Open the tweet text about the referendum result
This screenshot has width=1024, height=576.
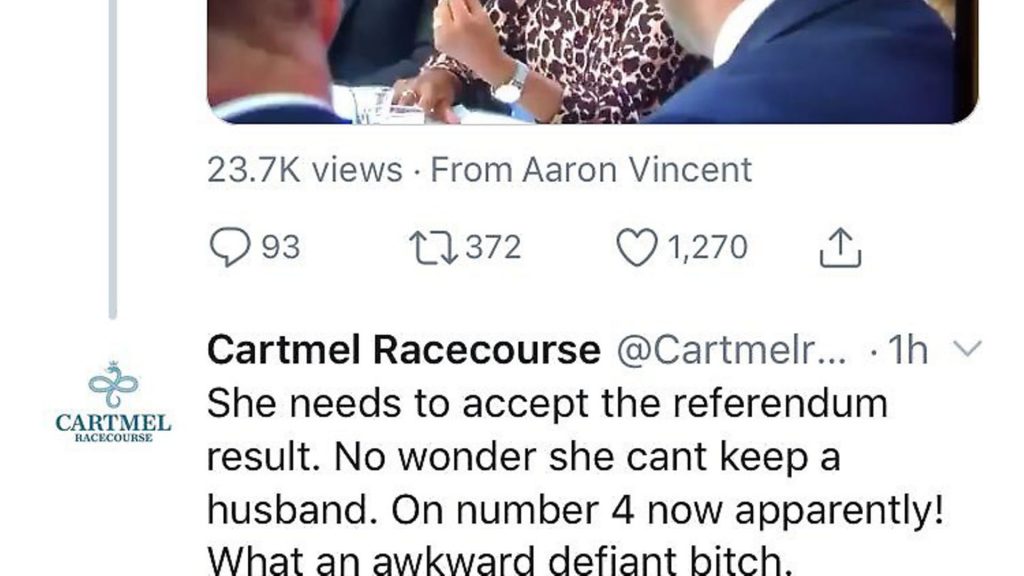(575, 481)
